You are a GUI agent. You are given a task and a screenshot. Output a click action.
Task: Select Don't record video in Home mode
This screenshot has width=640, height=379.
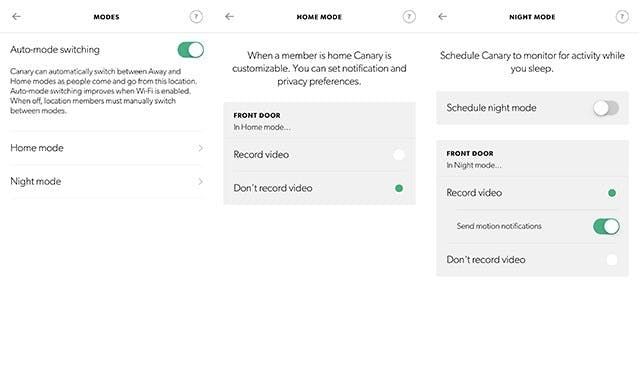pyautogui.click(x=399, y=188)
